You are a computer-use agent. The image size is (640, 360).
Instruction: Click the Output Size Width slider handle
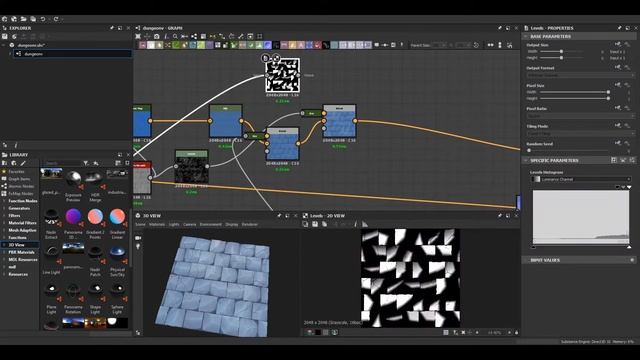561,51
